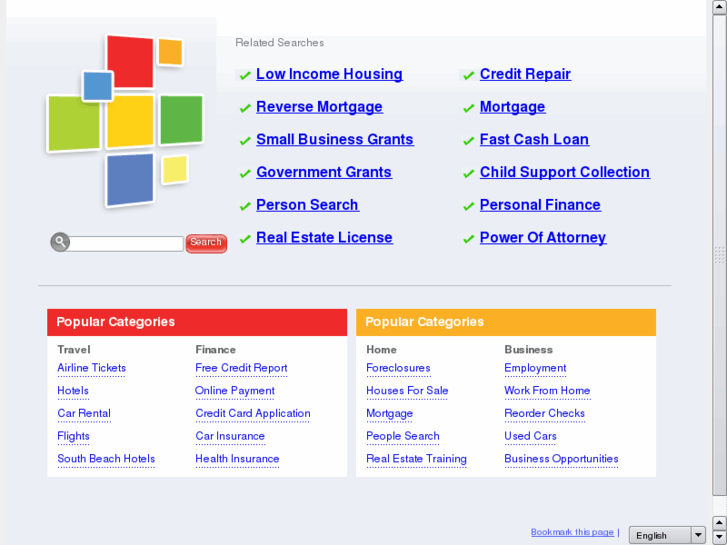Open South Beach Hotels link
Image resolution: width=727 pixels, height=545 pixels.
[106, 459]
